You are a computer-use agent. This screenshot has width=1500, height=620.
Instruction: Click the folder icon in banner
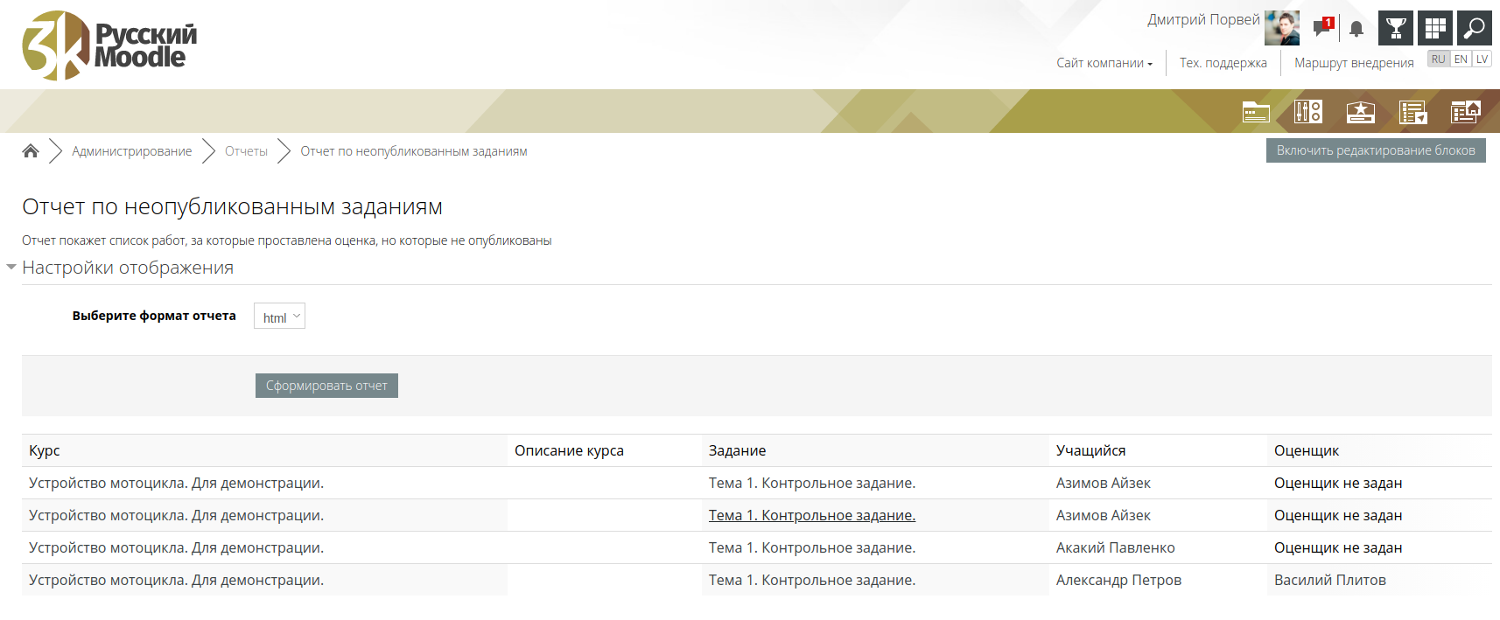click(1256, 112)
